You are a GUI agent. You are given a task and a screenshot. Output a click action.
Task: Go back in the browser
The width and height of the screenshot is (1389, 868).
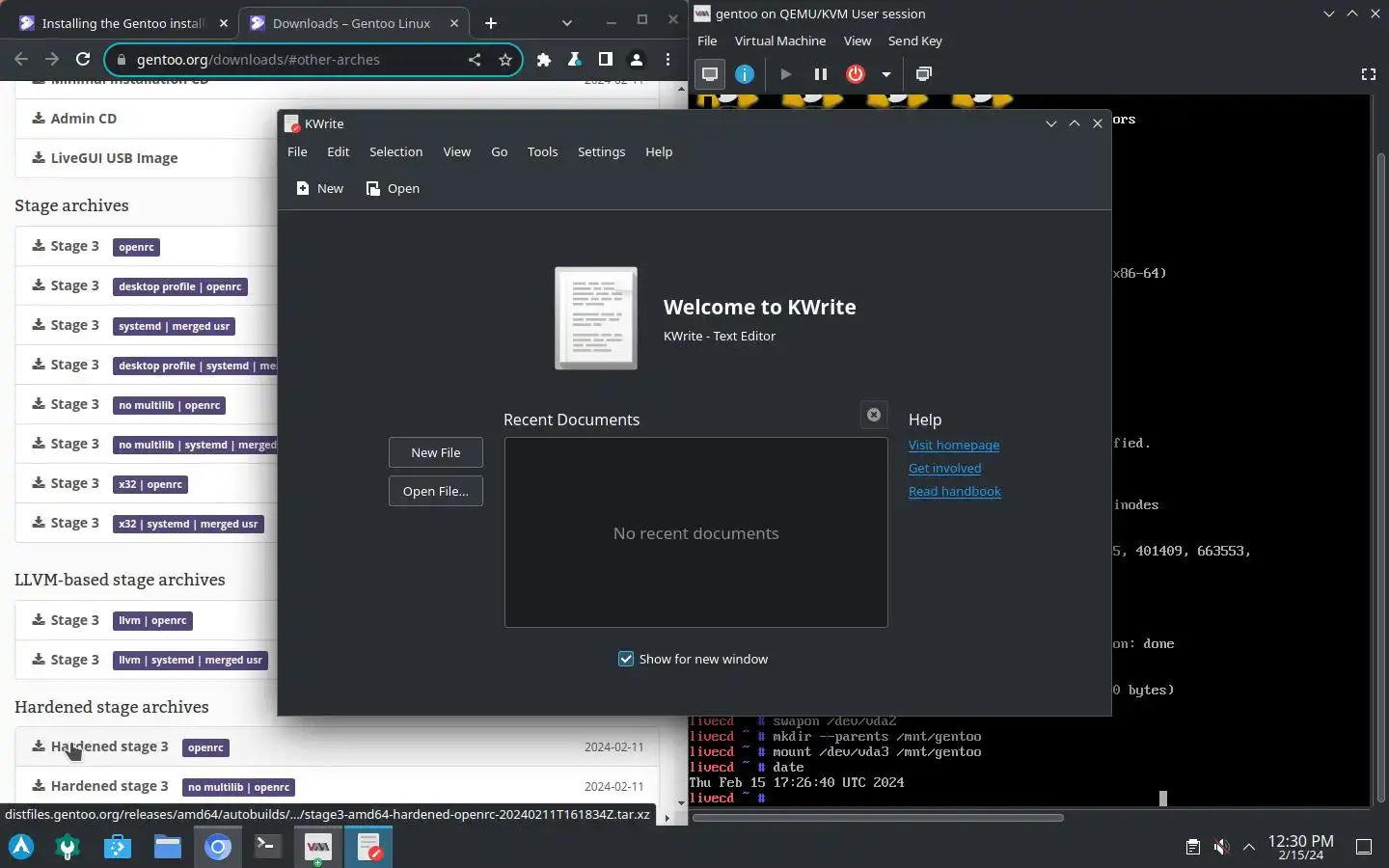pos(21,60)
